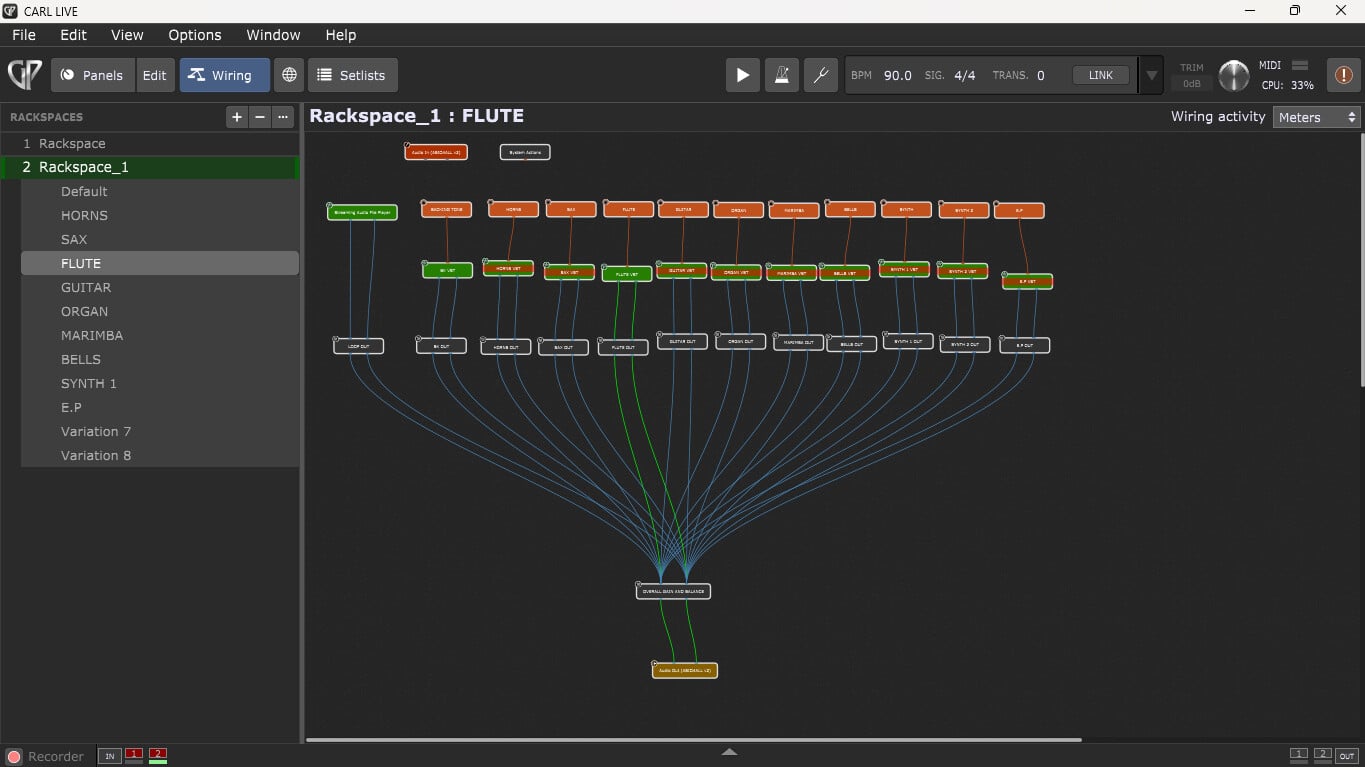Add a new rackspace with plus
1365x767 pixels.
pyautogui.click(x=237, y=117)
